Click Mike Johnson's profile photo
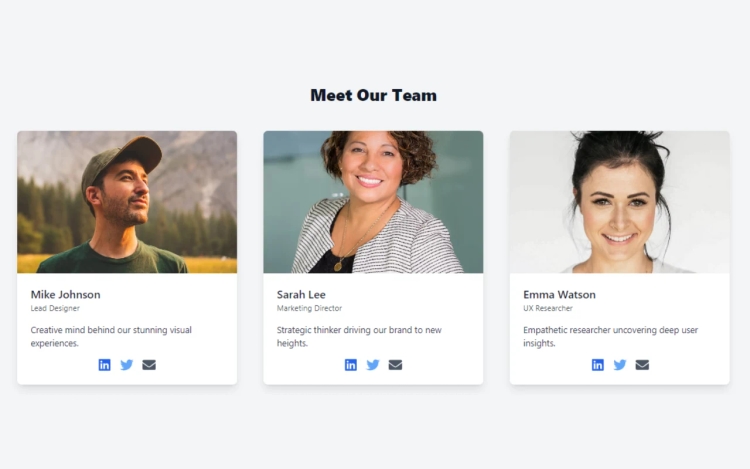This screenshot has height=469, width=750. (x=127, y=202)
